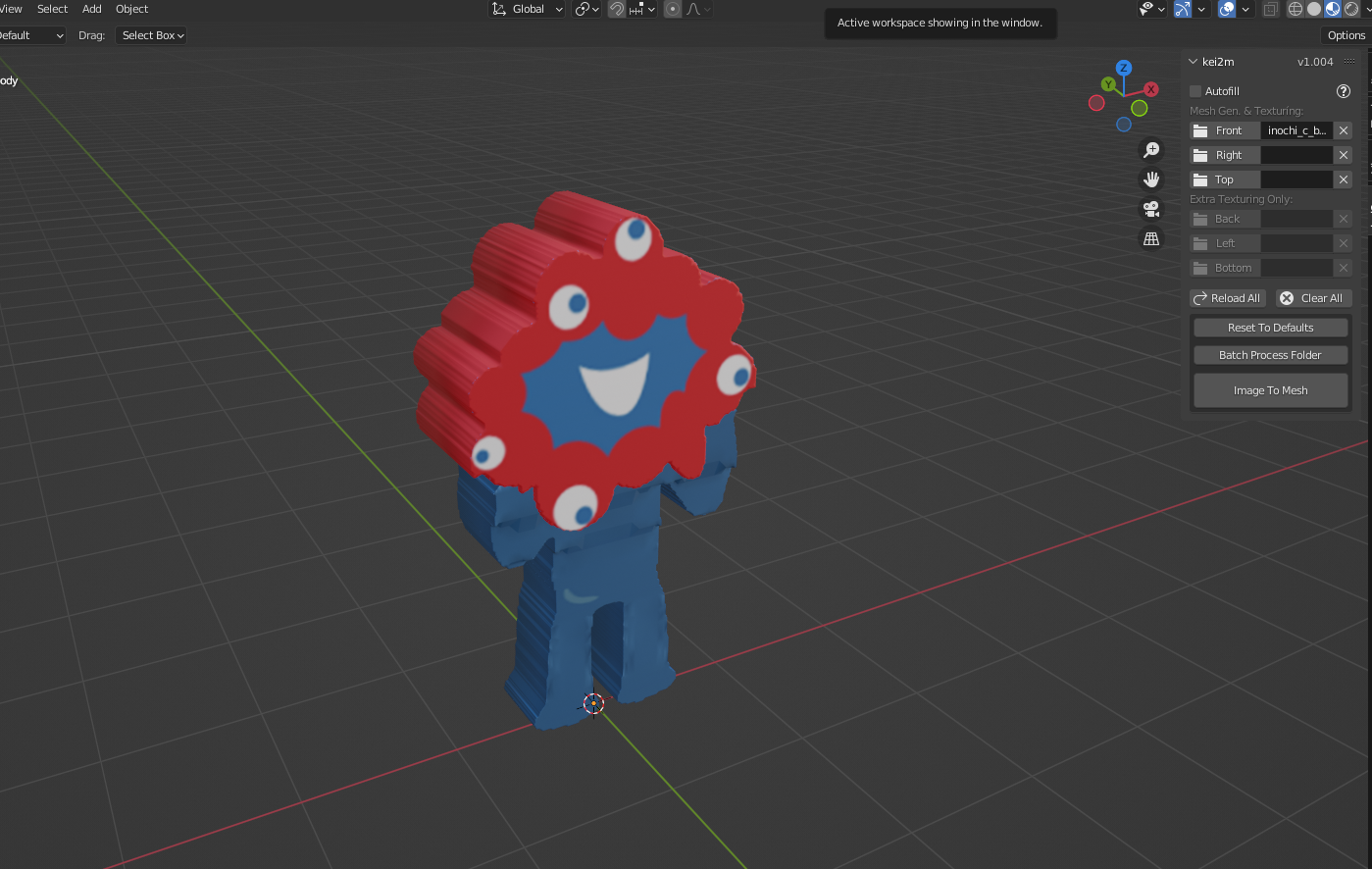Click the Clear All button
The image size is (1372, 869).
(1314, 298)
